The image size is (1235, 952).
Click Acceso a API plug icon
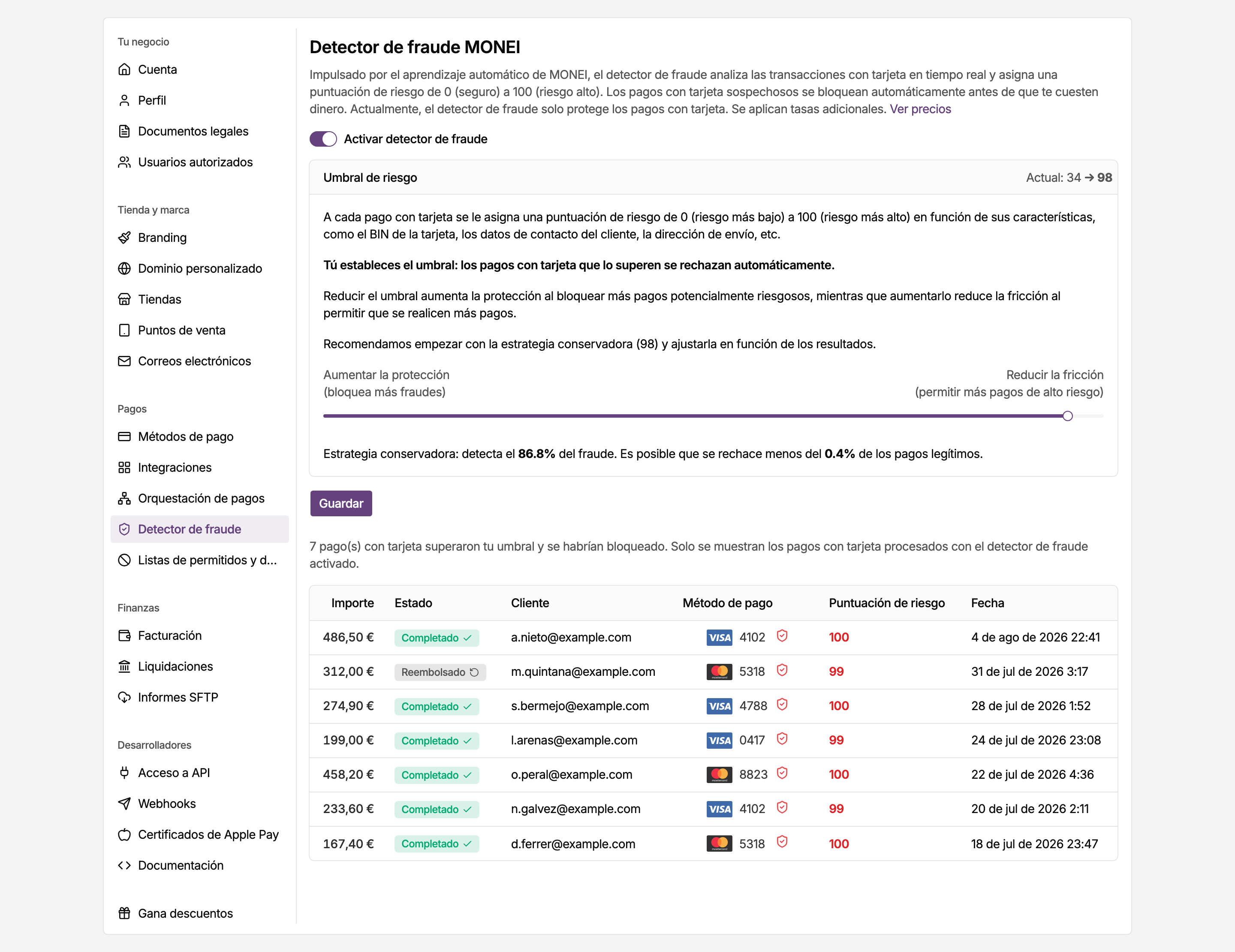pos(124,773)
